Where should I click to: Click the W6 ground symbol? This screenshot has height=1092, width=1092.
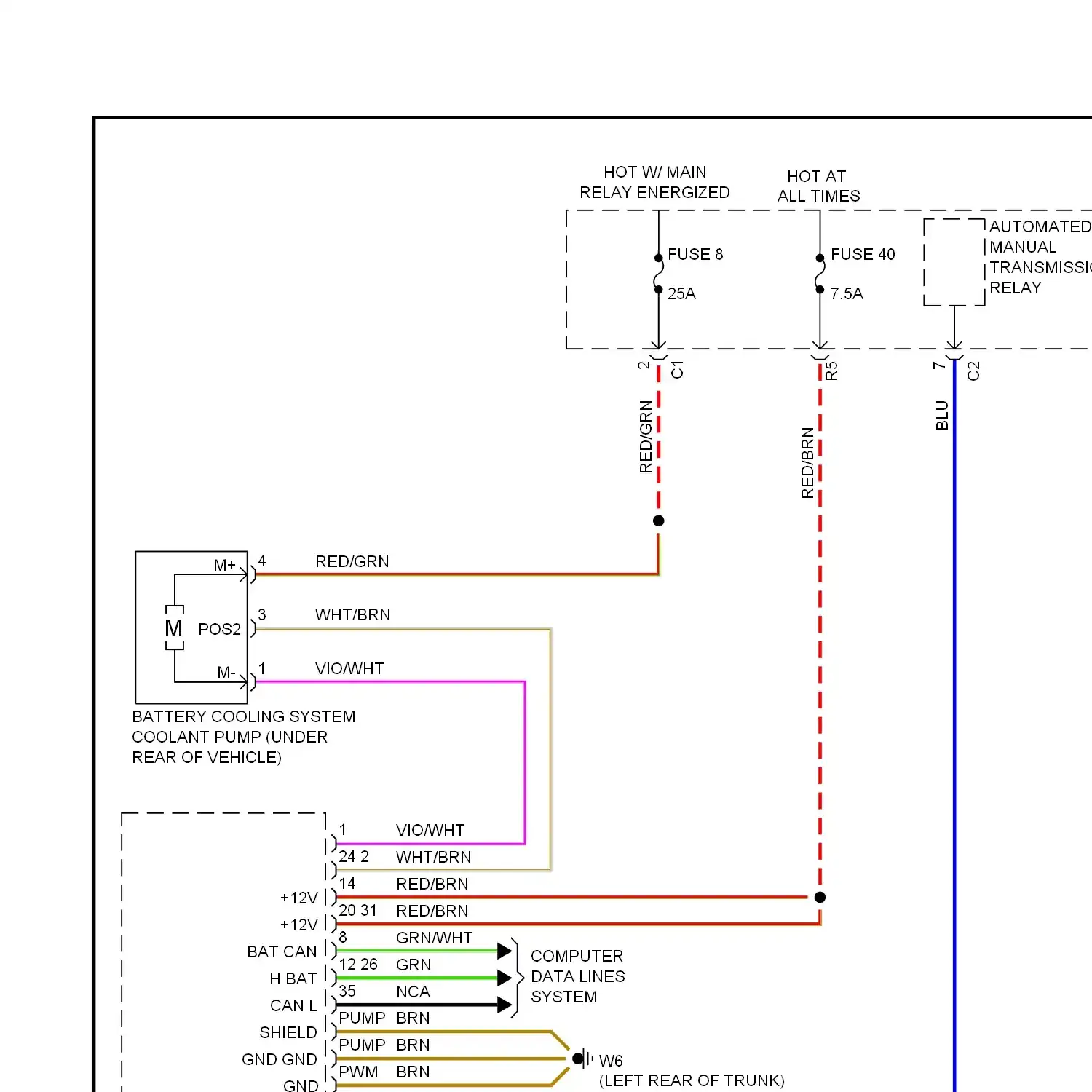tap(582, 1059)
